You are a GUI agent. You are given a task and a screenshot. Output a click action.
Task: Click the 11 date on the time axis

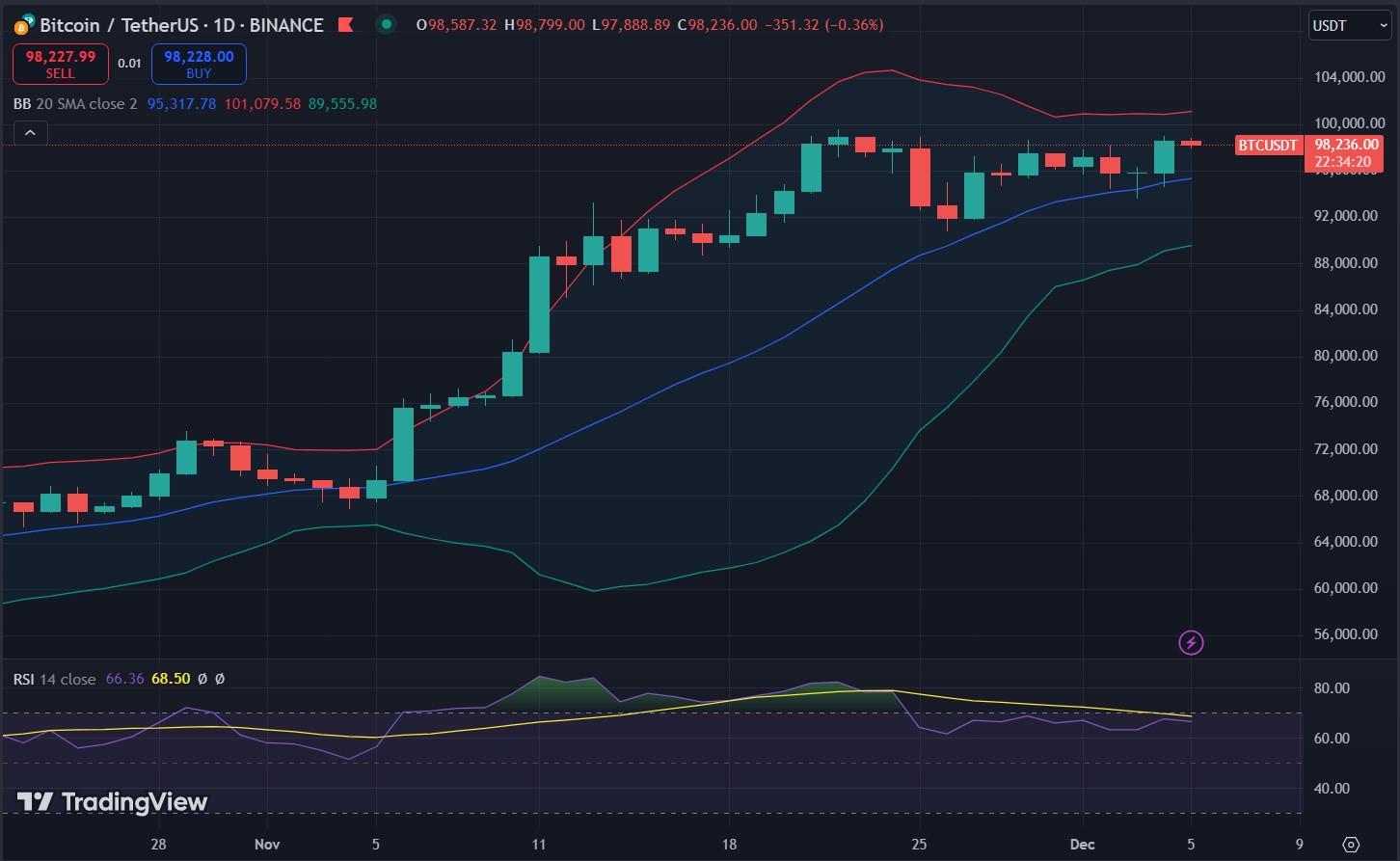coord(539,845)
